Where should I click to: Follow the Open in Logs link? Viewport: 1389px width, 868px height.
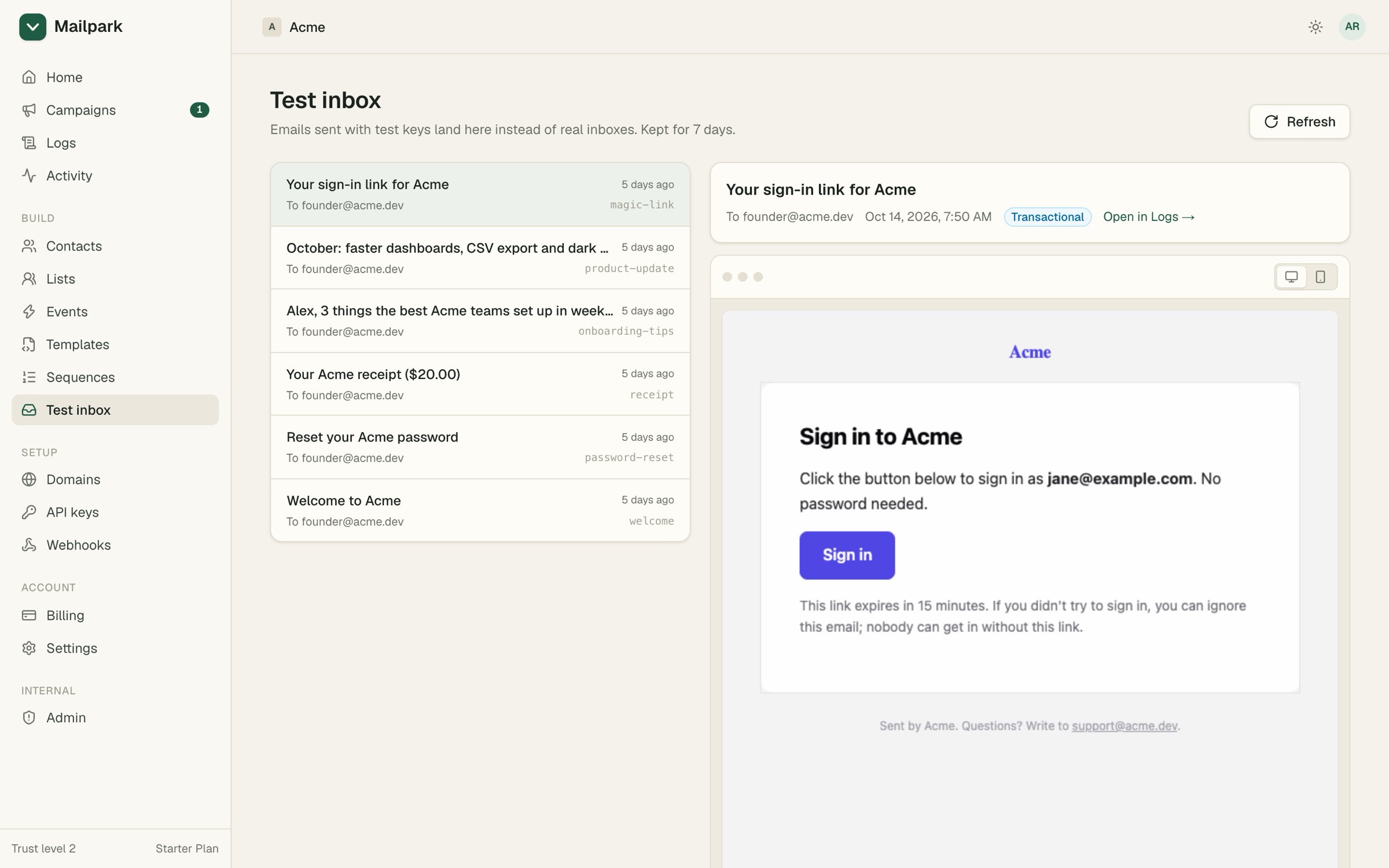pos(1148,216)
